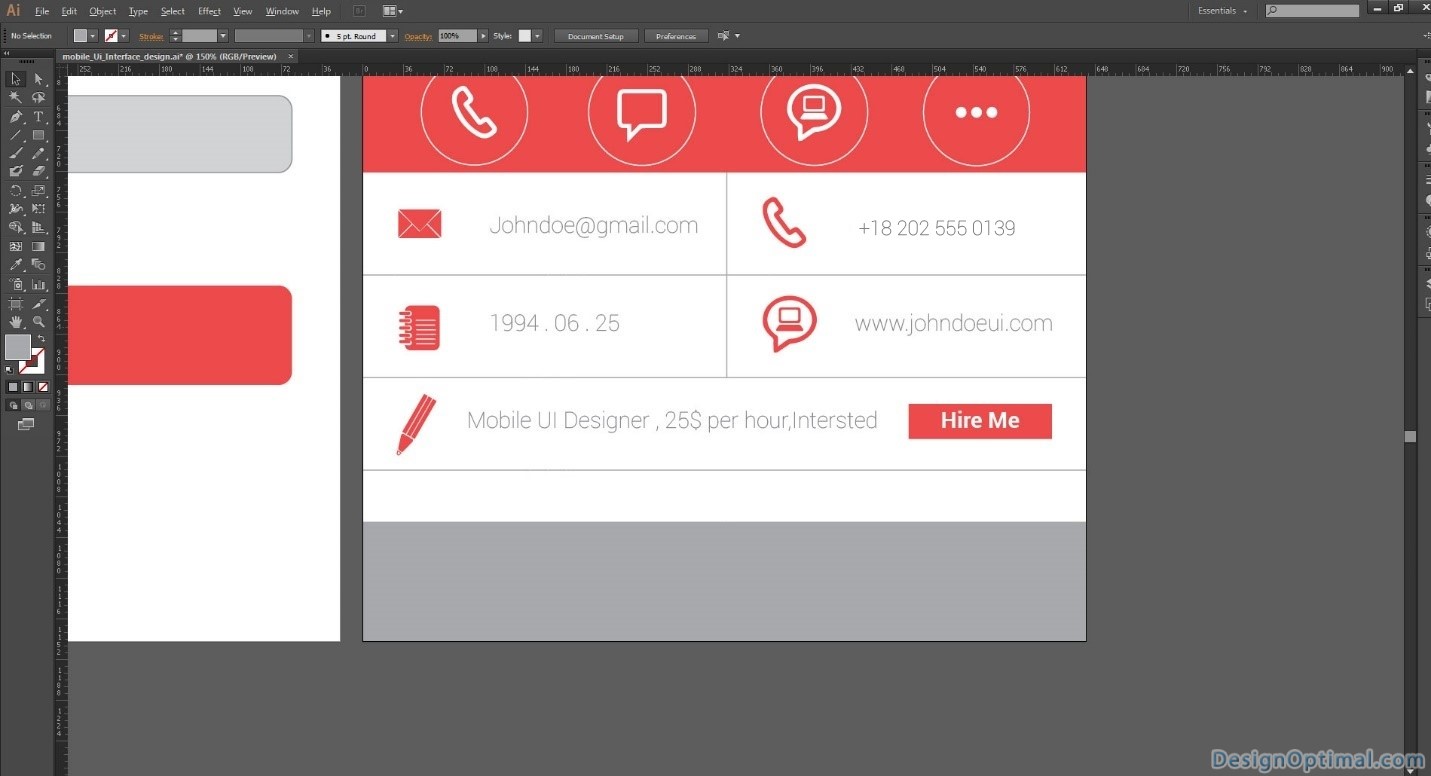This screenshot has width=1431, height=776.
Task: Choose the Column Graph tool
Action: [x=38, y=285]
